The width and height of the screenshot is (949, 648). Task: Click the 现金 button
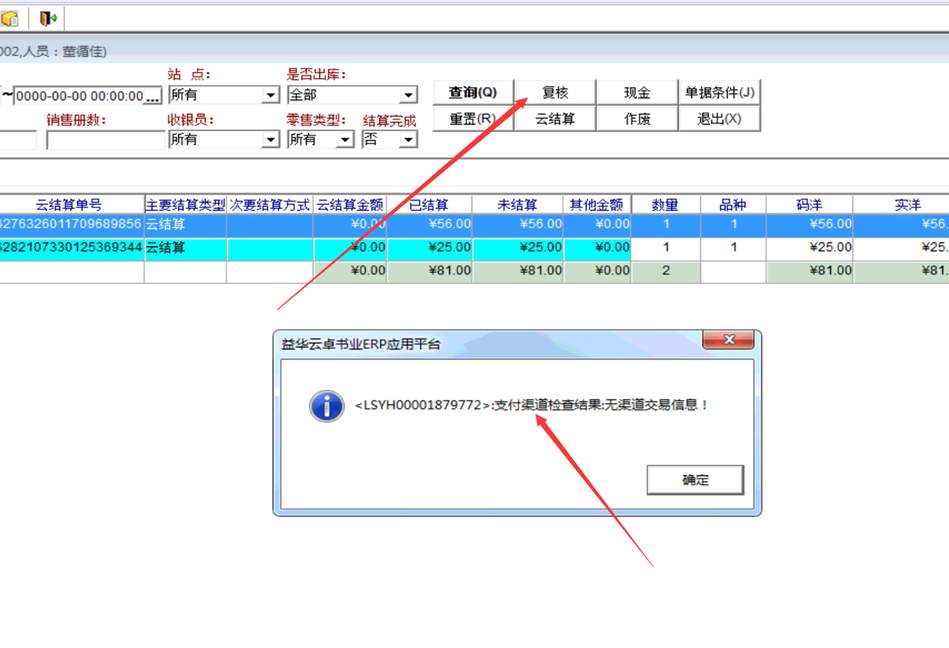[637, 93]
